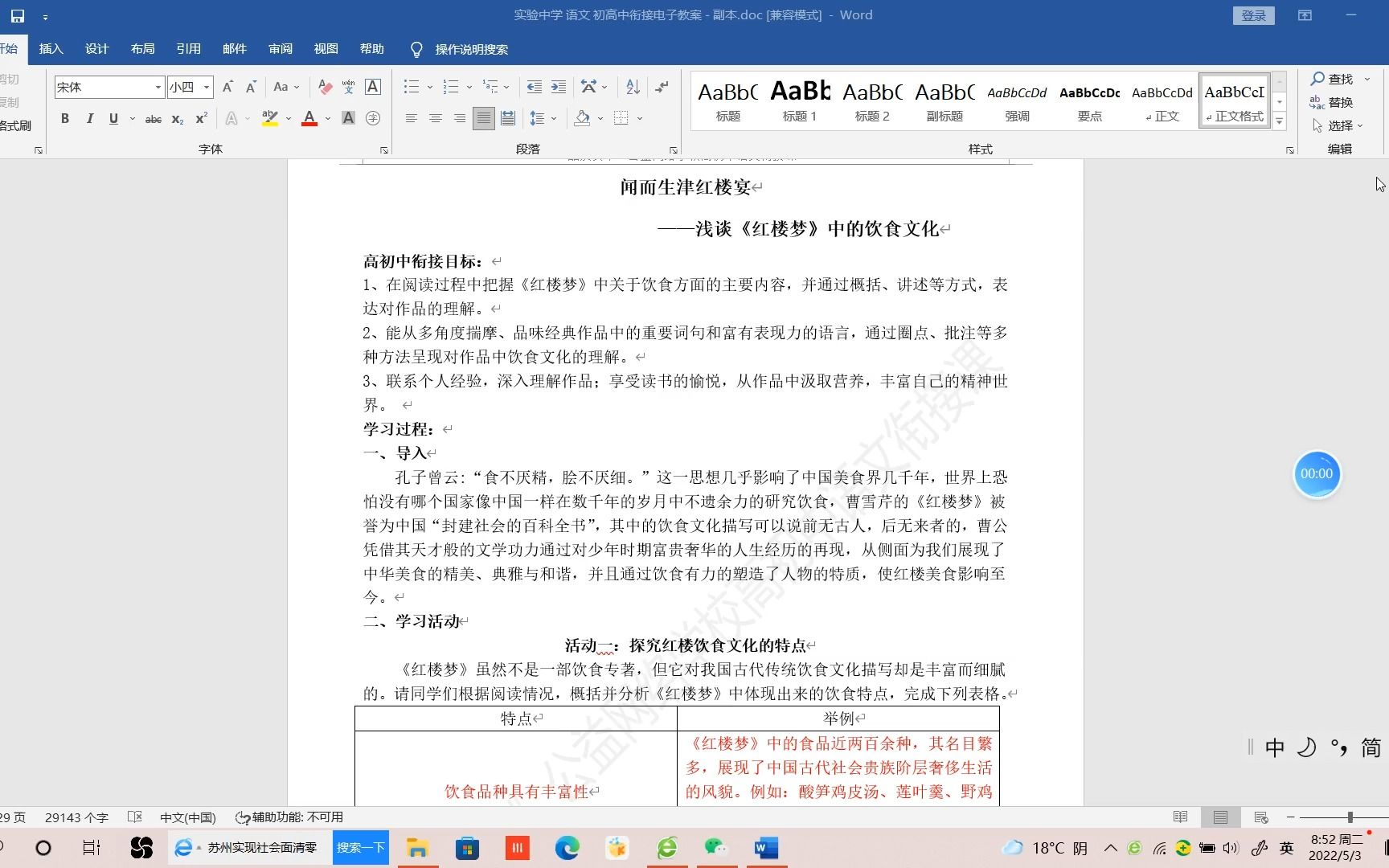Screen dimensions: 1389x868
Task: Open File Explorer from the taskbar
Action: 417,847
